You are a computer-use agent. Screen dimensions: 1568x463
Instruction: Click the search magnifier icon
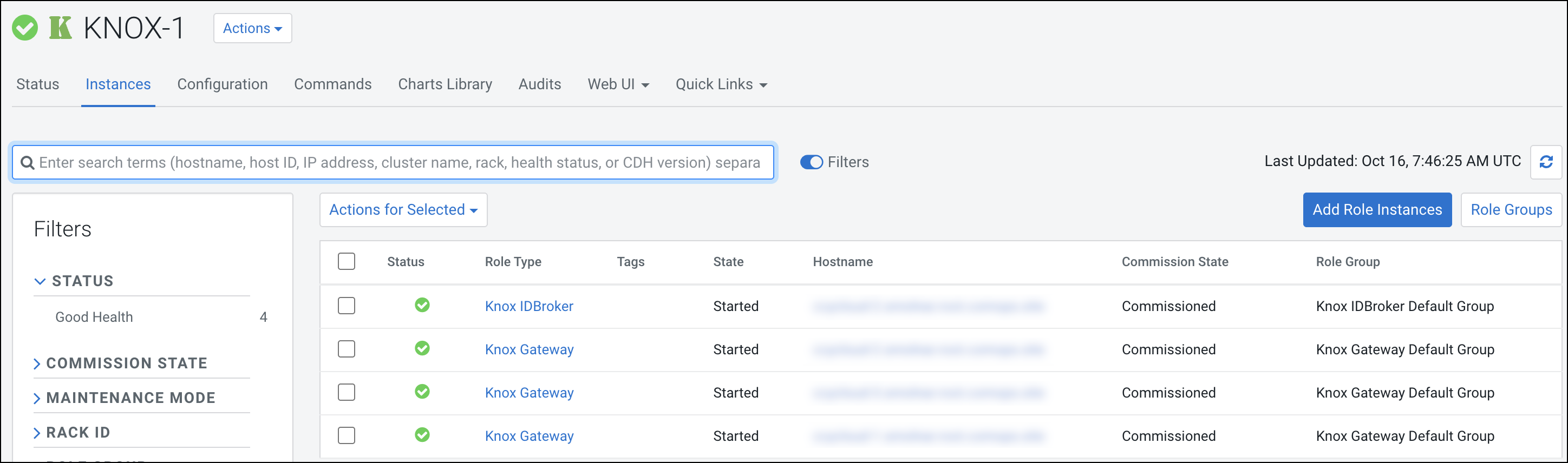click(x=28, y=163)
